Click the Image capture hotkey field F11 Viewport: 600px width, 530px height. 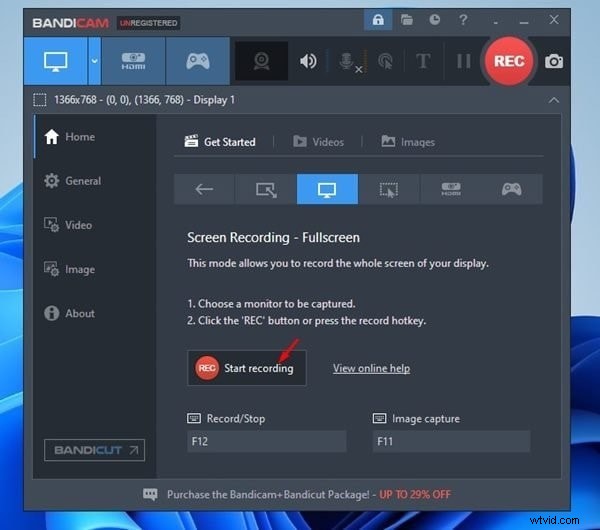tap(452, 441)
